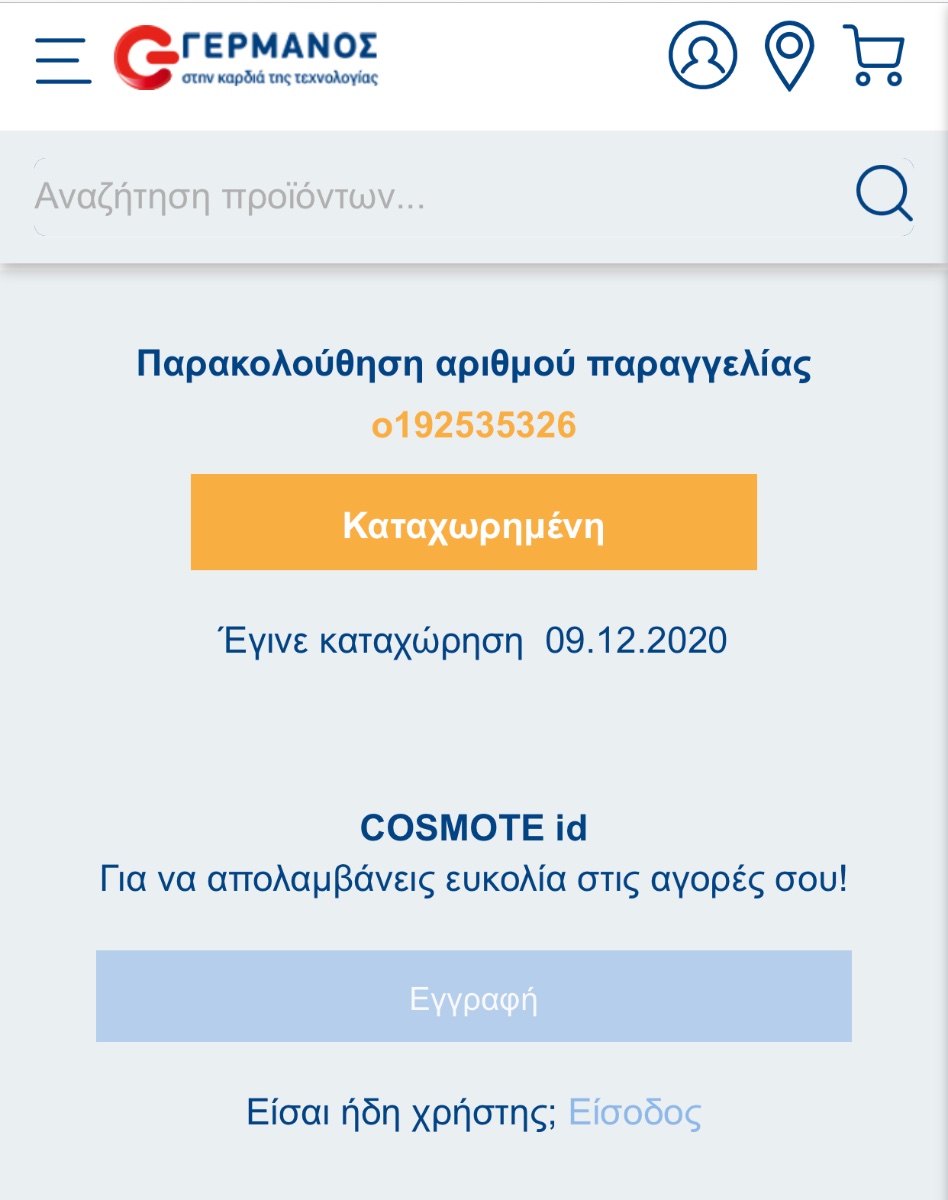Click the COSMOTE id heading
The width and height of the screenshot is (948, 1200).
(474, 828)
